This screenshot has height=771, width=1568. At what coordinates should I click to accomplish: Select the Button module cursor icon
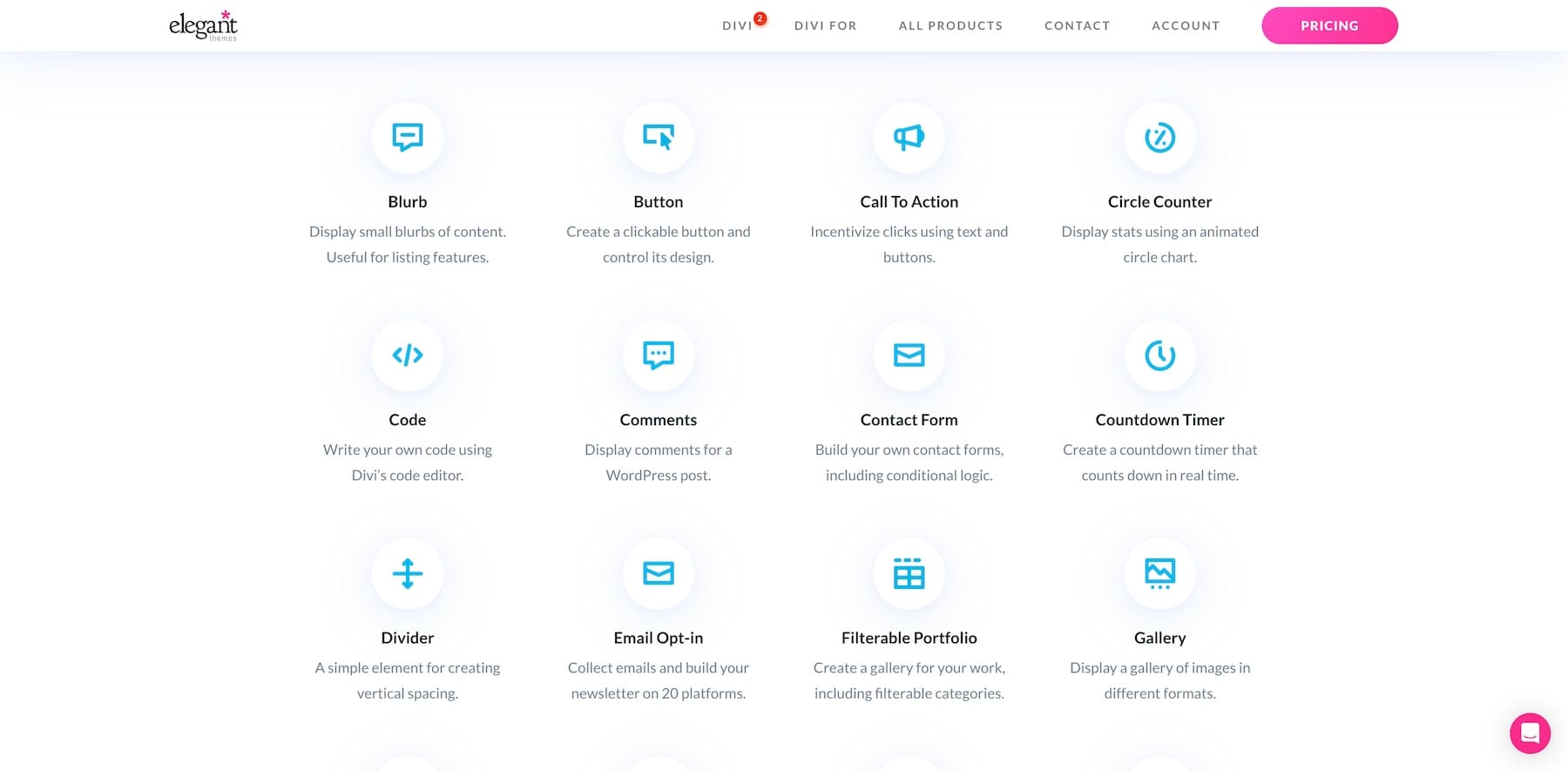(658, 138)
